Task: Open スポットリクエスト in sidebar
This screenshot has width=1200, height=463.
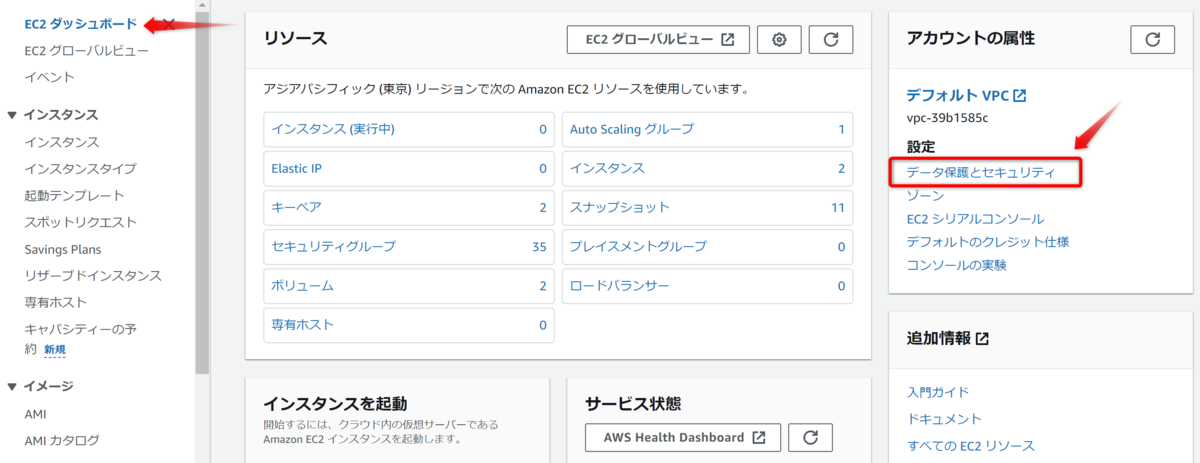Action: 80,222
